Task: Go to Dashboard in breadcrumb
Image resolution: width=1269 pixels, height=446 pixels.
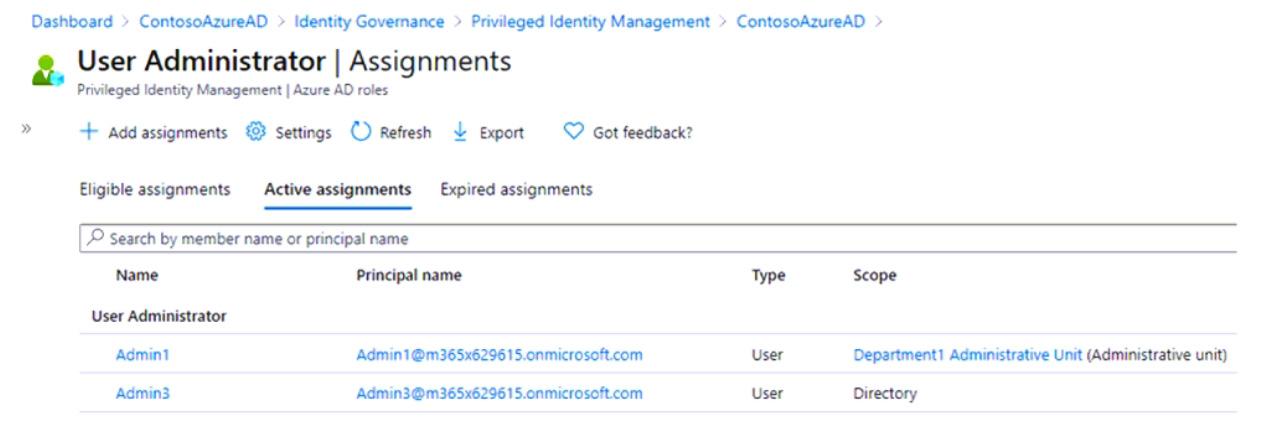Action: (x=72, y=22)
